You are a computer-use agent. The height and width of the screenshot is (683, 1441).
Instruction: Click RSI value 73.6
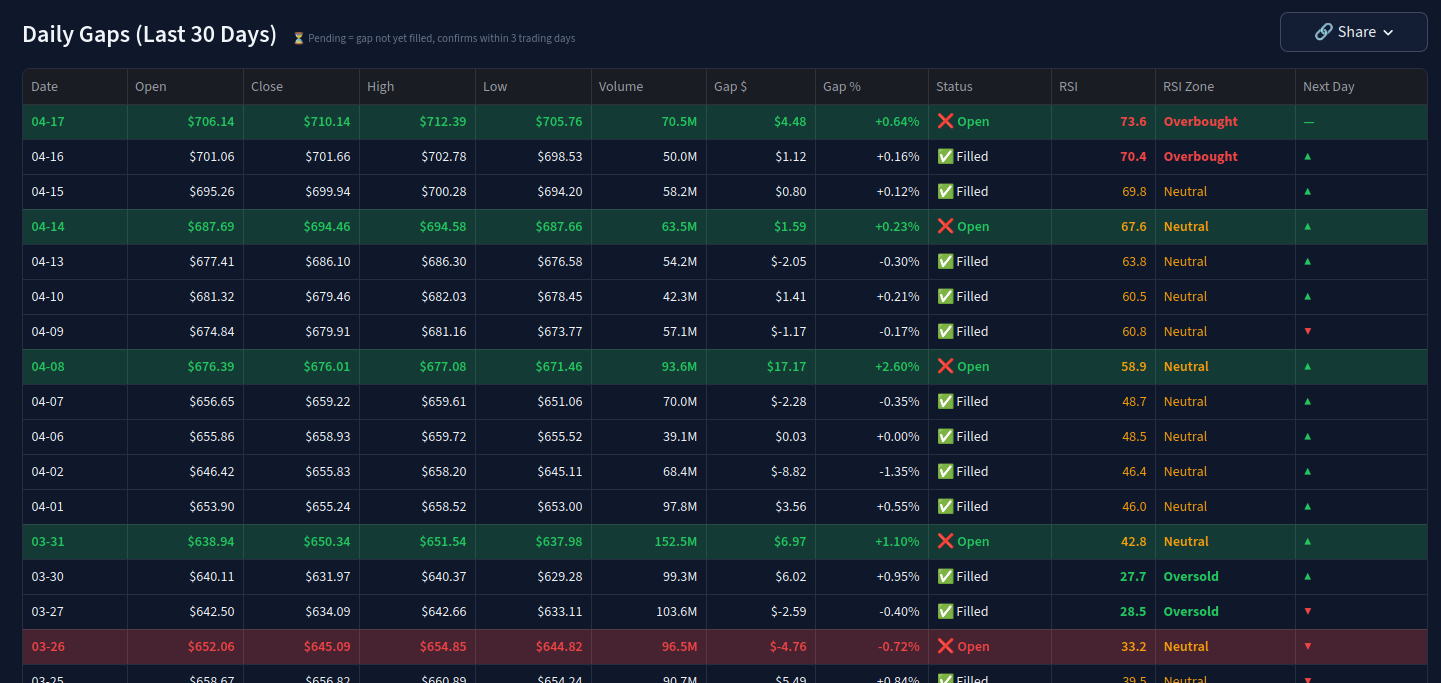(1134, 121)
